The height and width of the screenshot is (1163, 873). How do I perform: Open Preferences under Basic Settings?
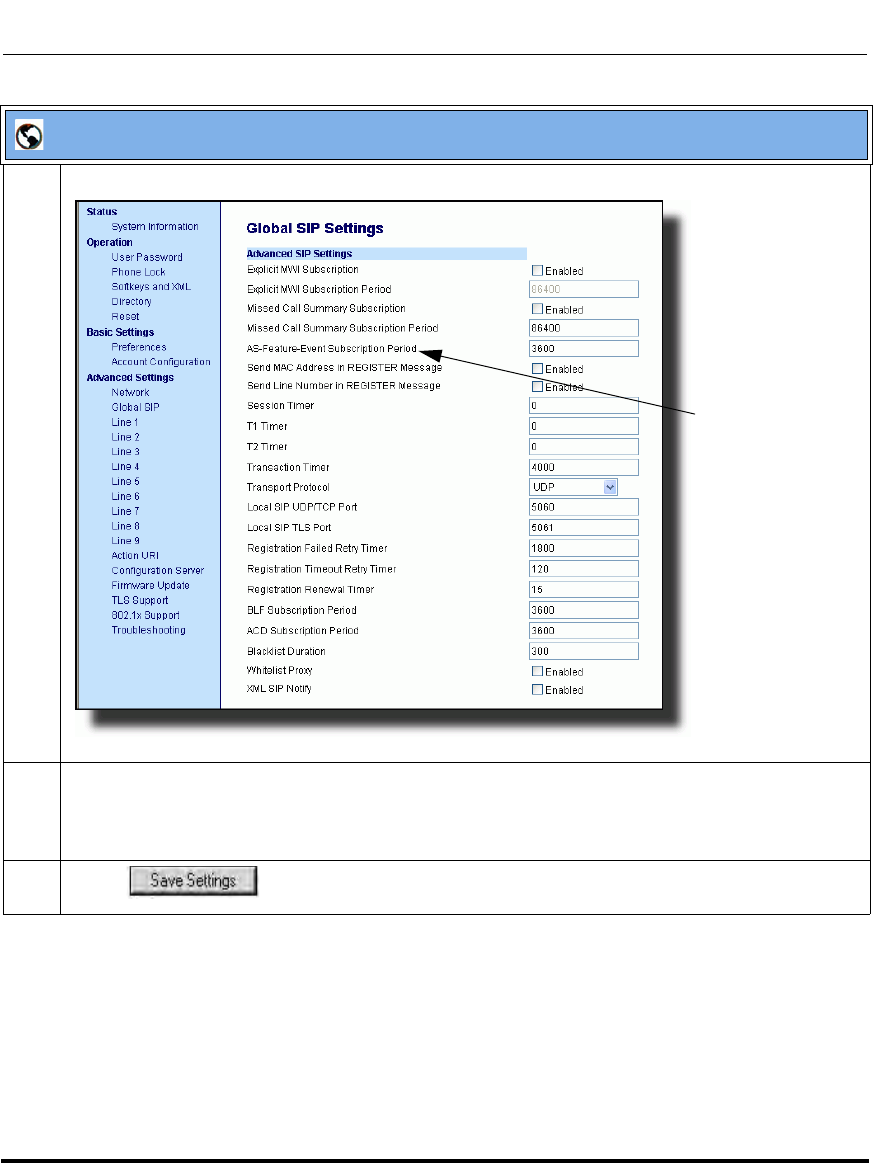coord(139,347)
